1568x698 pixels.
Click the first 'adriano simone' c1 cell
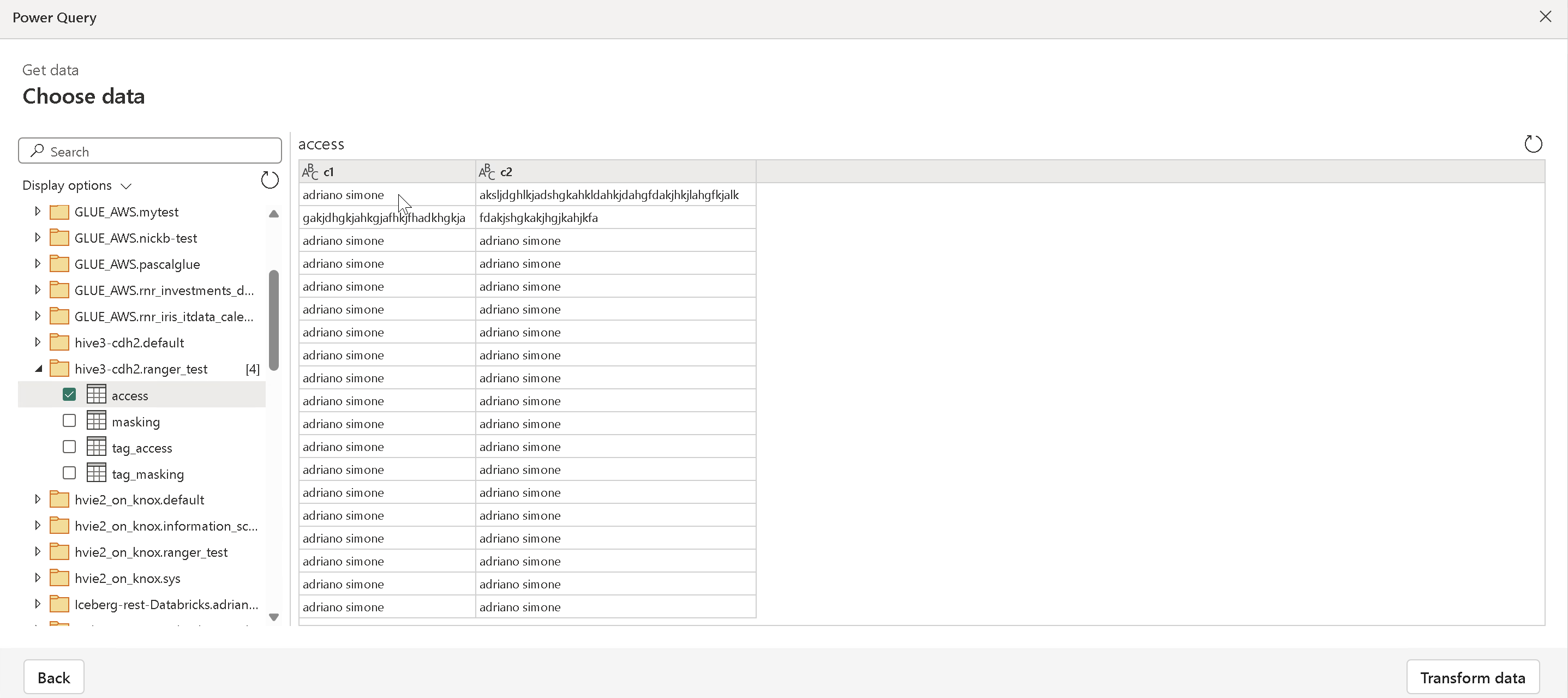386,195
